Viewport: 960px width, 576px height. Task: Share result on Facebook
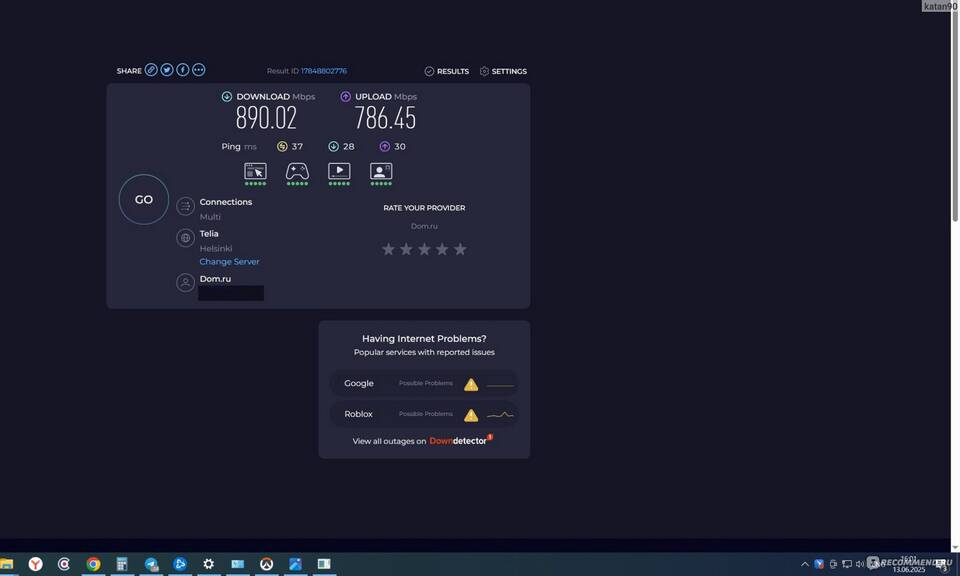182,70
